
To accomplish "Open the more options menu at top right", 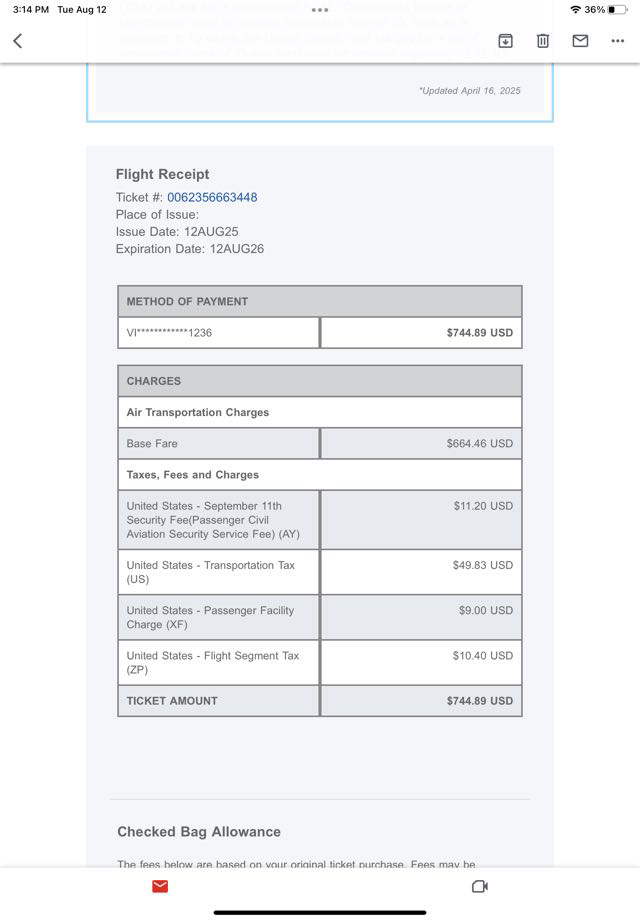I will click(617, 41).
